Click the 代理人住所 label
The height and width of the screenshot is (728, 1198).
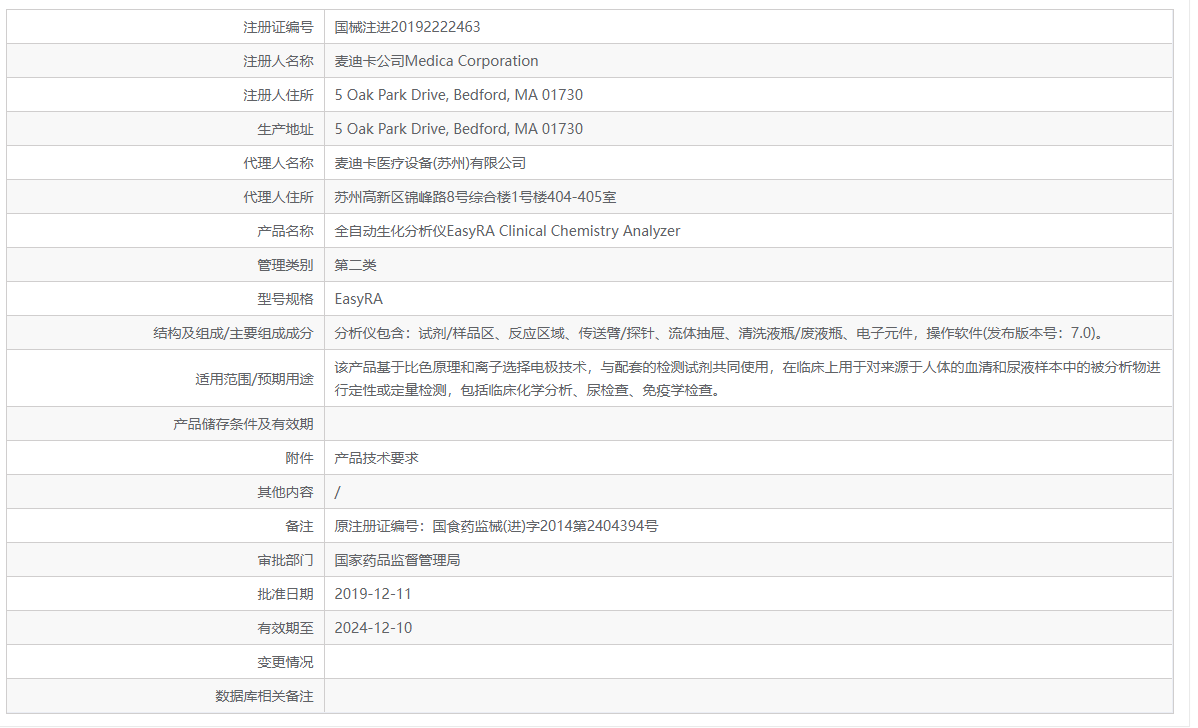click(278, 197)
